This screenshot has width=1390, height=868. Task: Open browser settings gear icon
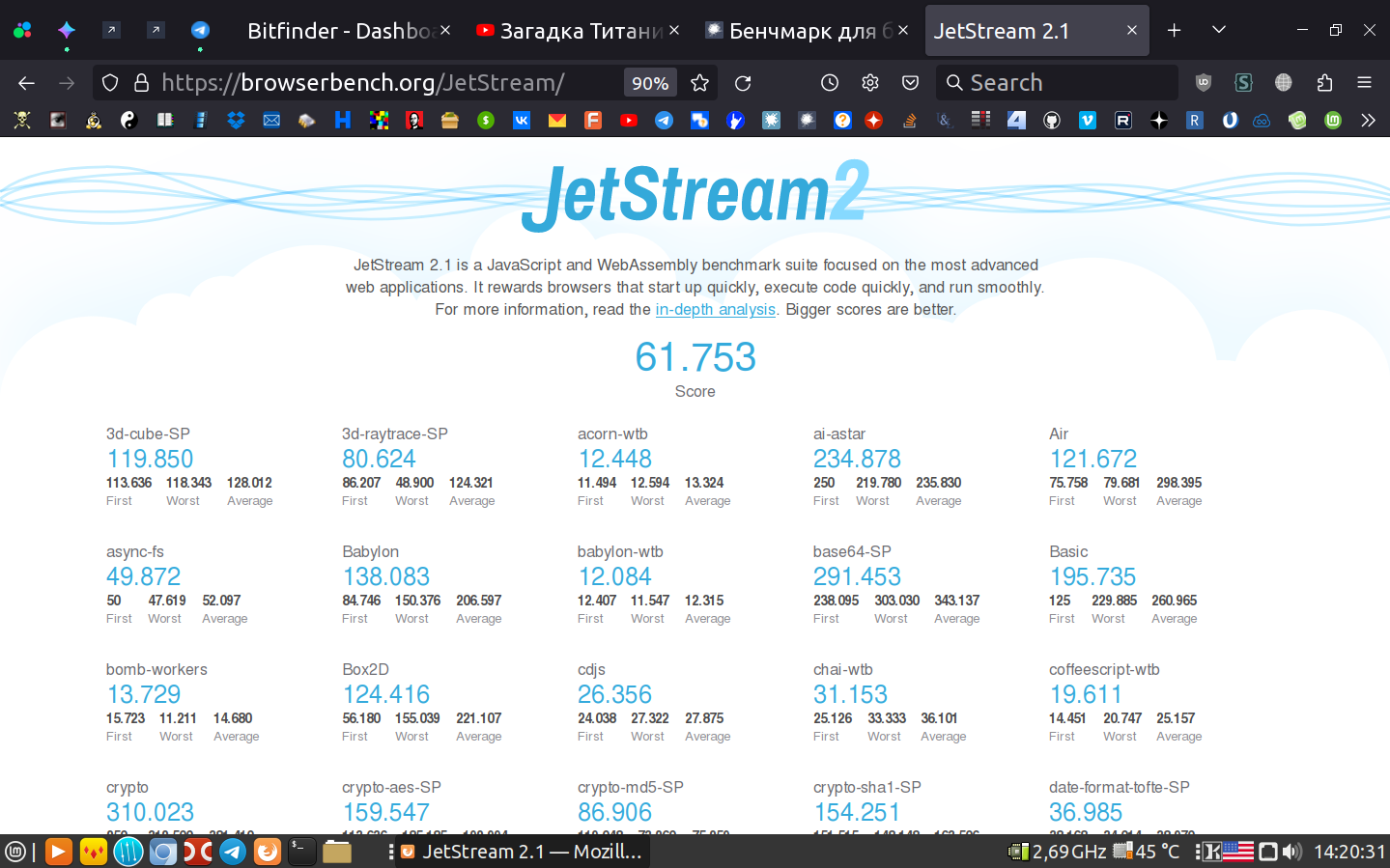870,83
